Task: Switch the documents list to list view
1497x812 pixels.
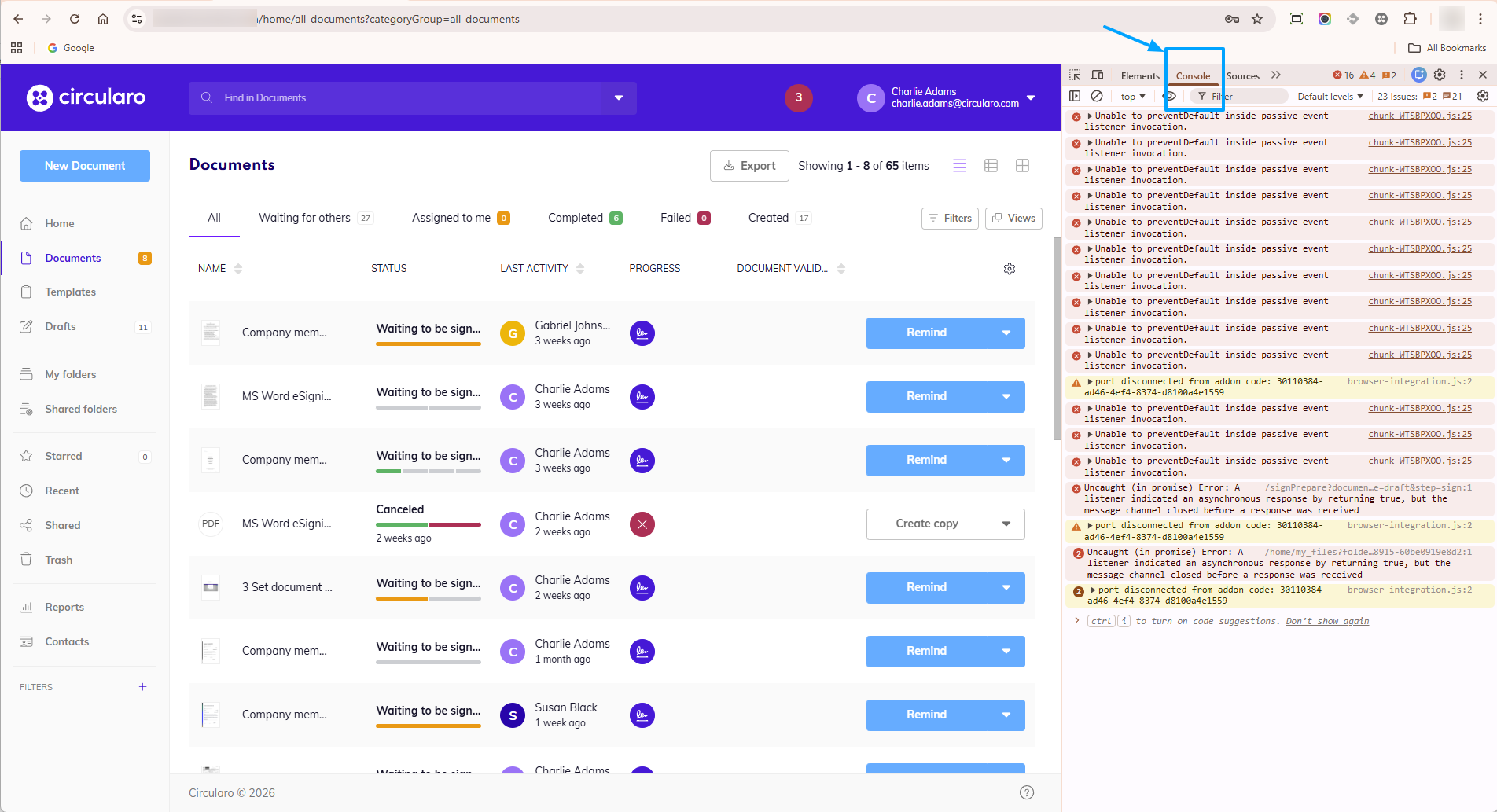Action: (959, 165)
